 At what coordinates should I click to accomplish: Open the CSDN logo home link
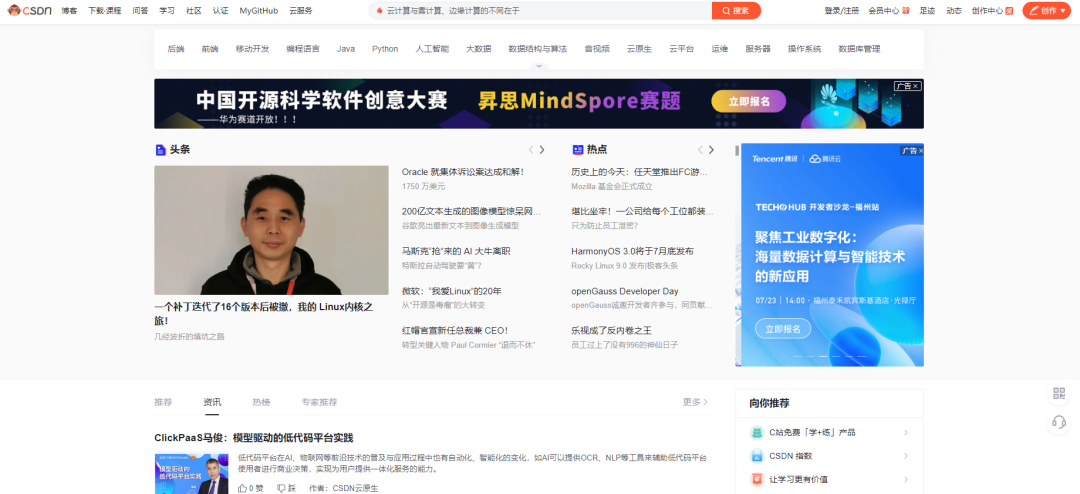[30, 10]
